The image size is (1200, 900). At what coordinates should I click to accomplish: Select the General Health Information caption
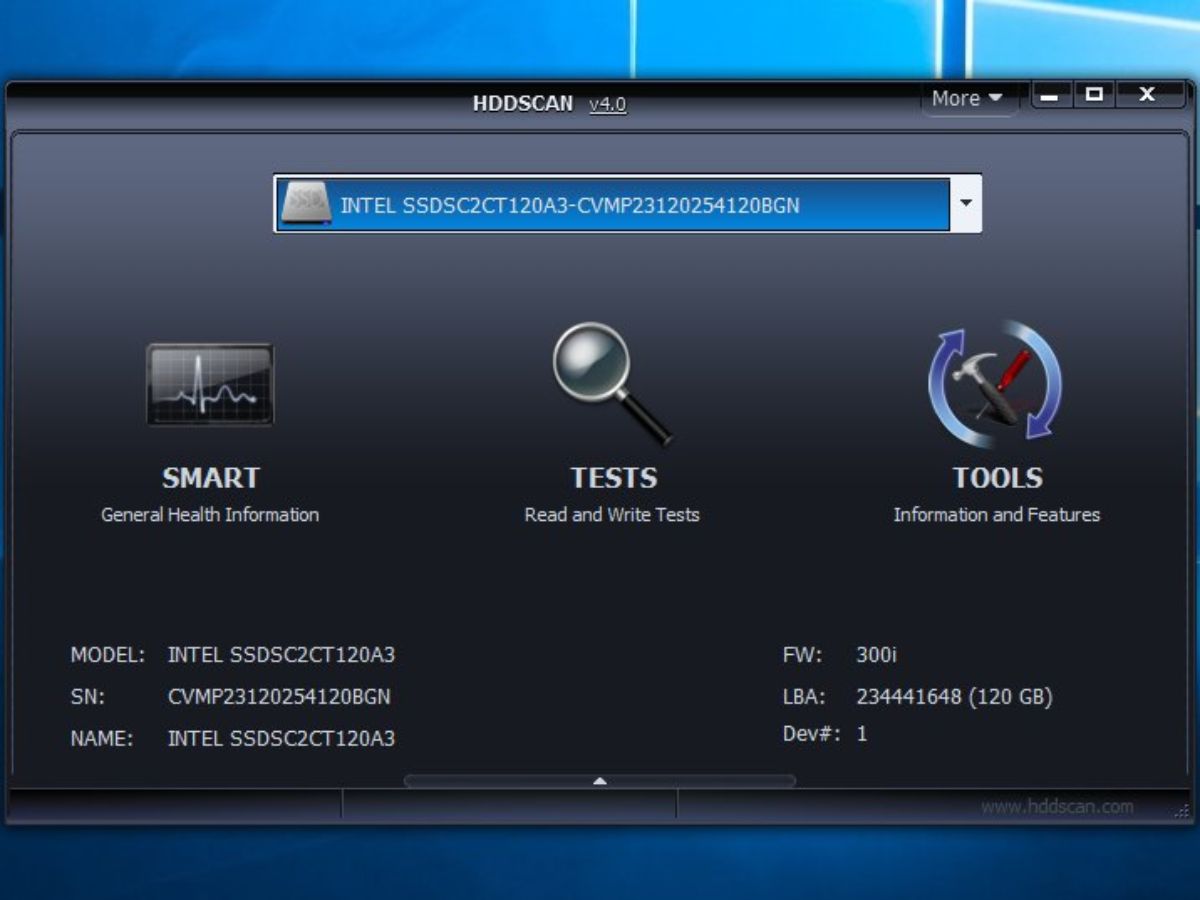point(210,515)
